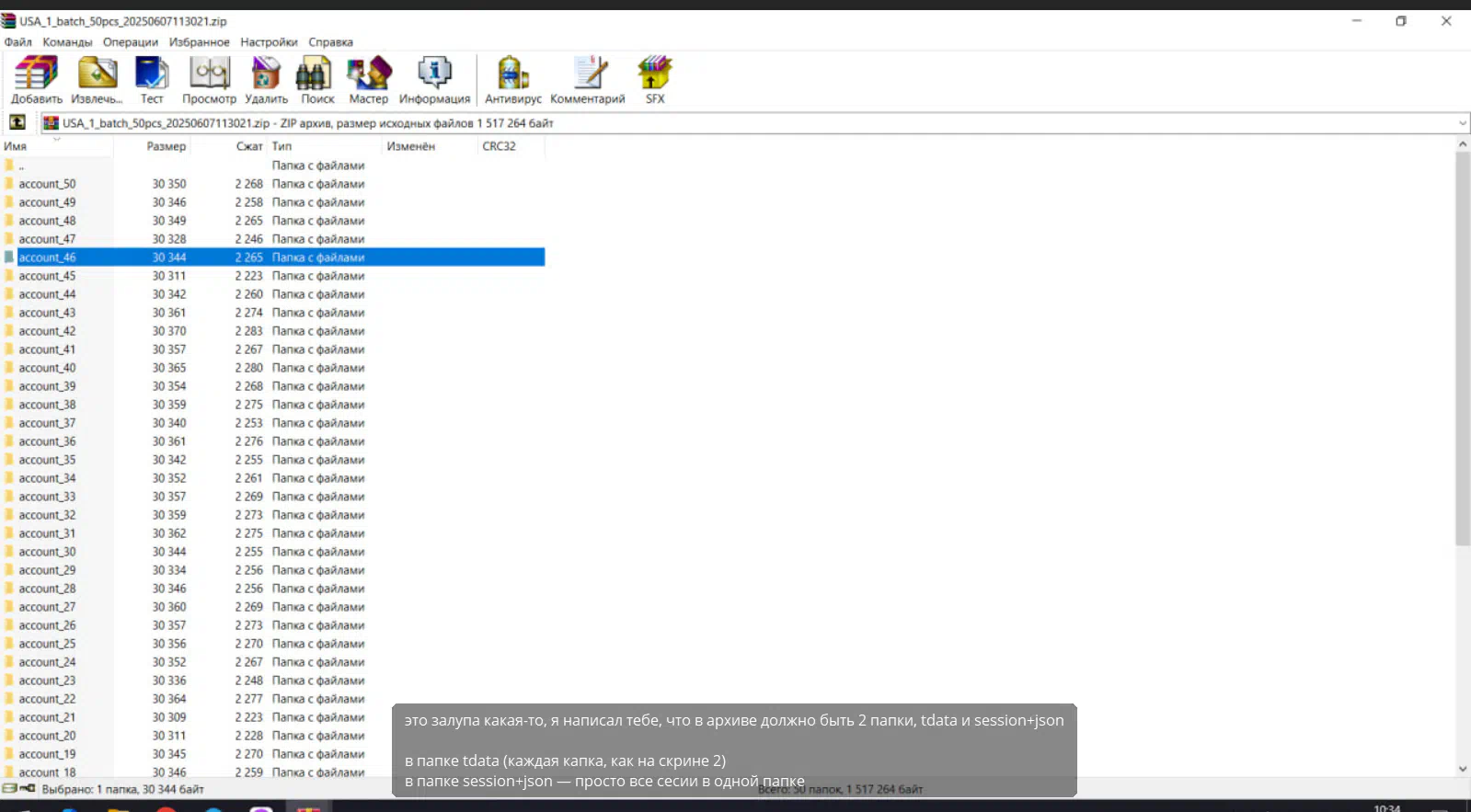Select the account_49 folder
The height and width of the screenshot is (812, 1471).
point(273,202)
